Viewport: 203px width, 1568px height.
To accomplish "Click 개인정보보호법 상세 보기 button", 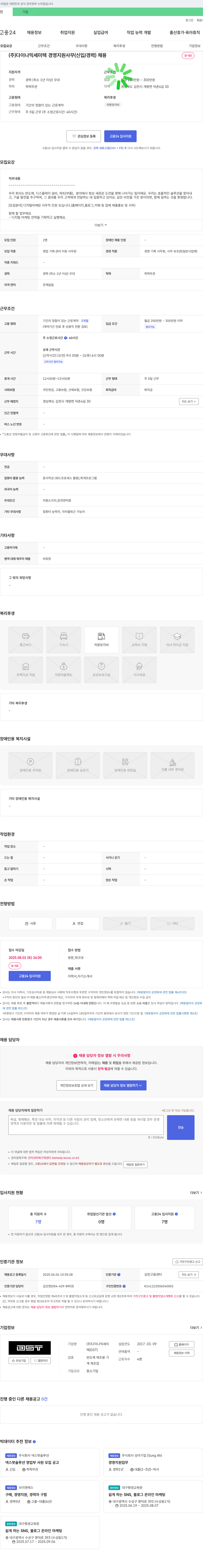I will click(77, 1085).
